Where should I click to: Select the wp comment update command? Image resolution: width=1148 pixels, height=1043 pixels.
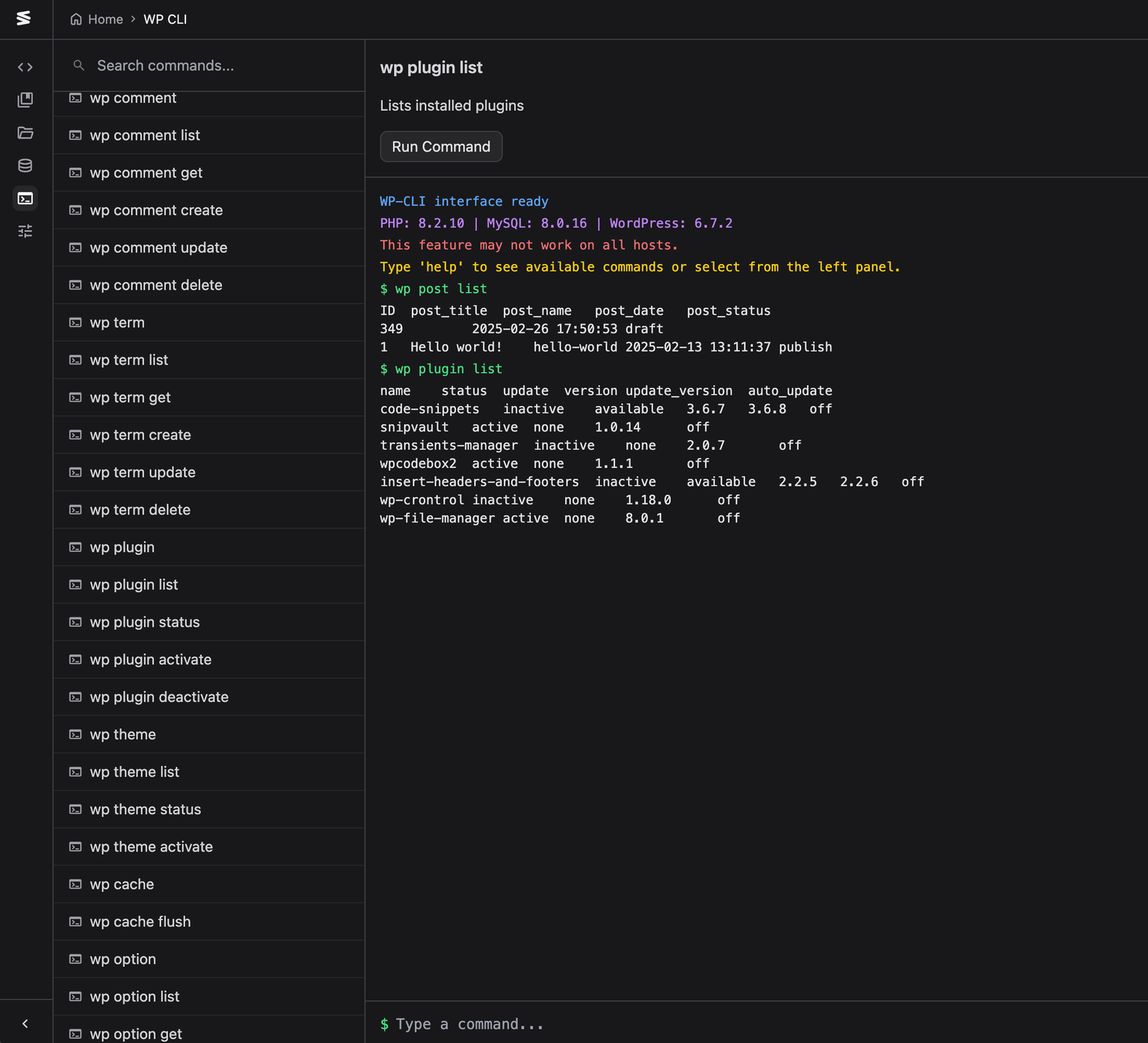click(209, 247)
